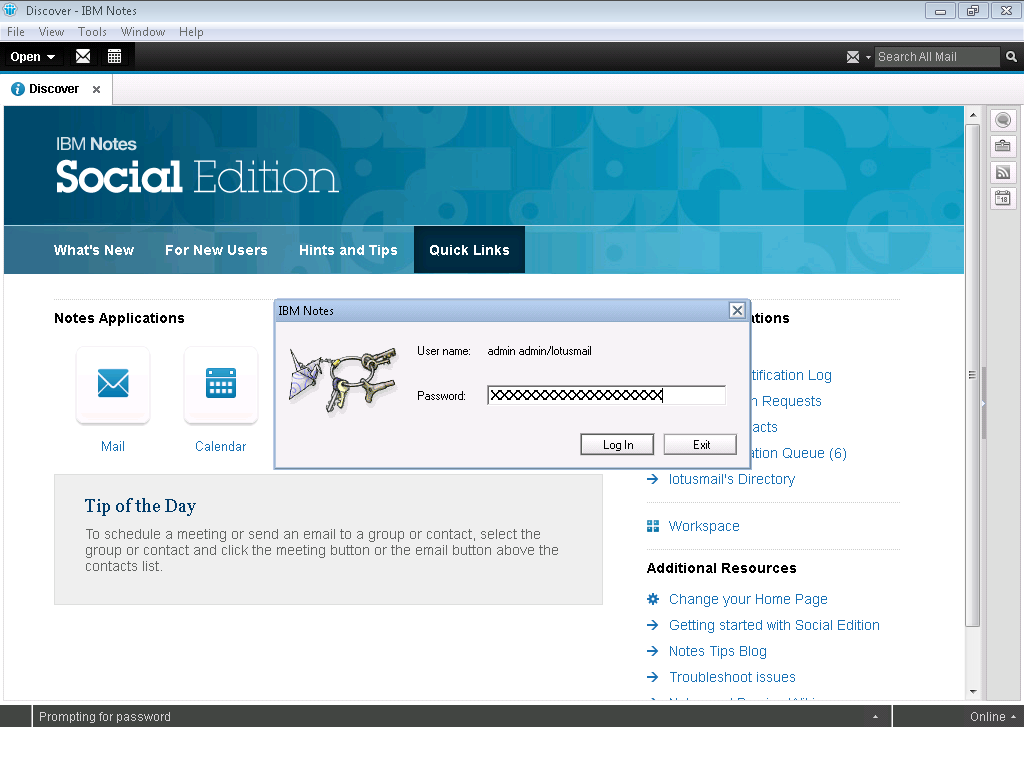Open the briefcase sidebar panel icon
1024x767 pixels.
[1003, 146]
